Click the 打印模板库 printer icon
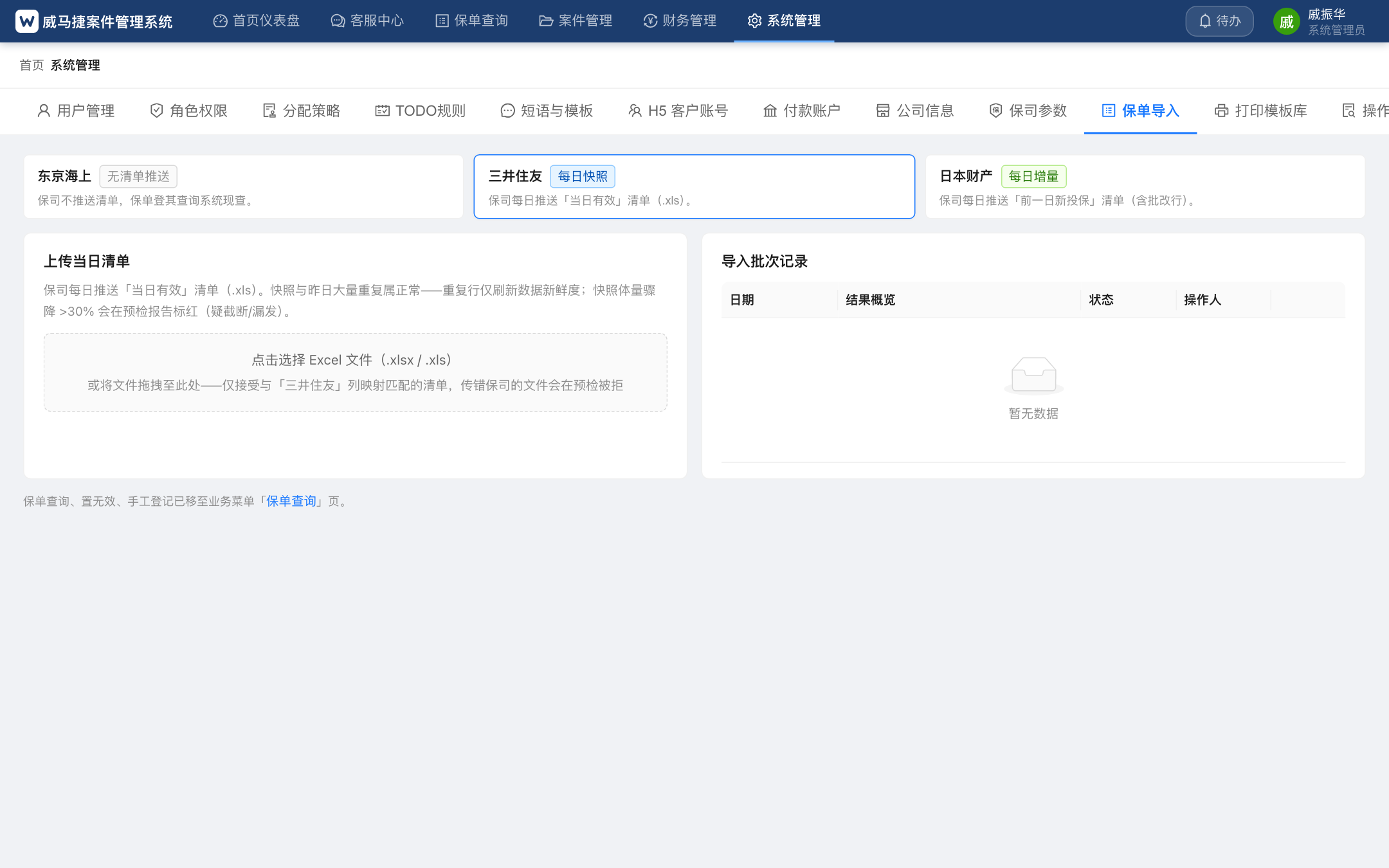1389x868 pixels. tap(1221, 111)
